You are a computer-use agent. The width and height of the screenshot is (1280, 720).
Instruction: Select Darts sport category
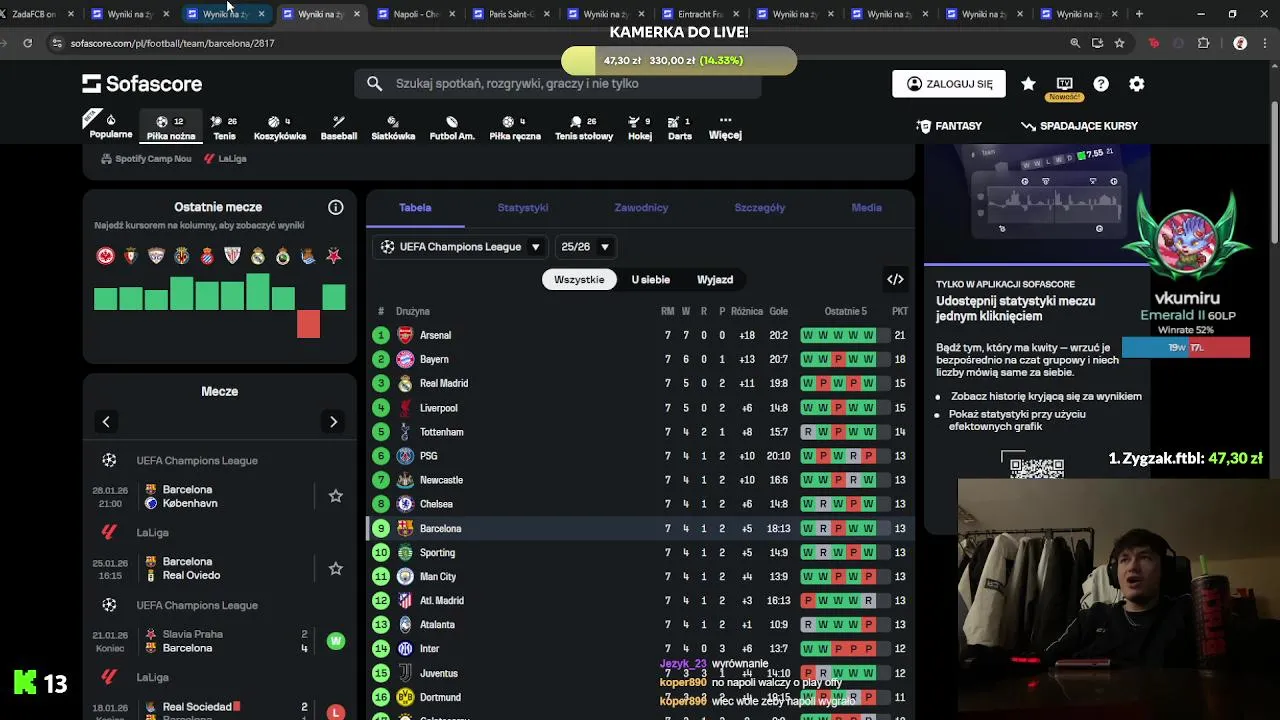(x=680, y=128)
